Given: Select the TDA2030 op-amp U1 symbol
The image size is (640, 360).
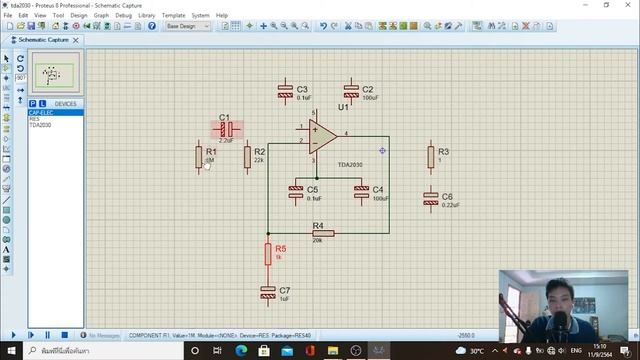Looking at the screenshot, I should (322, 136).
